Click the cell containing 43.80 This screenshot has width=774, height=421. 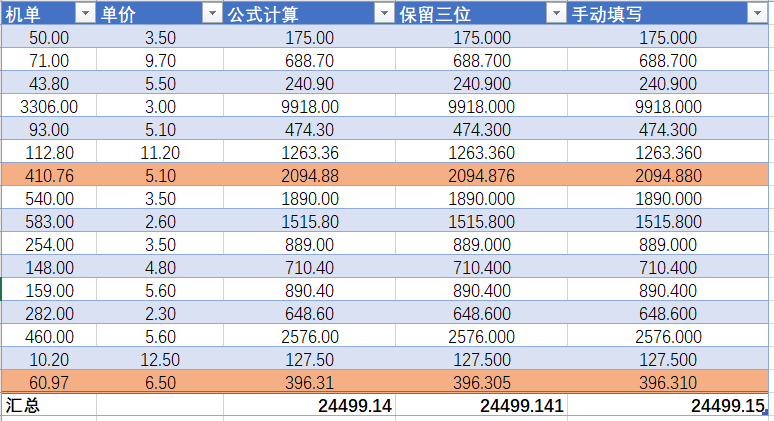tap(49, 83)
